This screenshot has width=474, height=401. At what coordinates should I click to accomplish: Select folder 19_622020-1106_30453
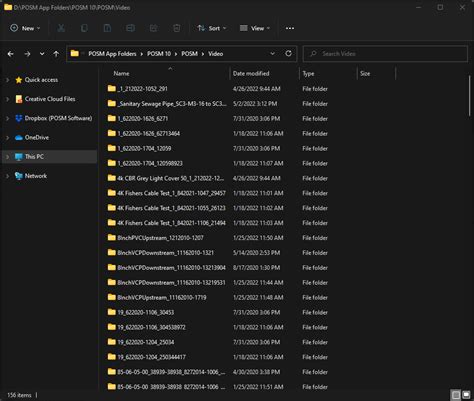point(141,312)
